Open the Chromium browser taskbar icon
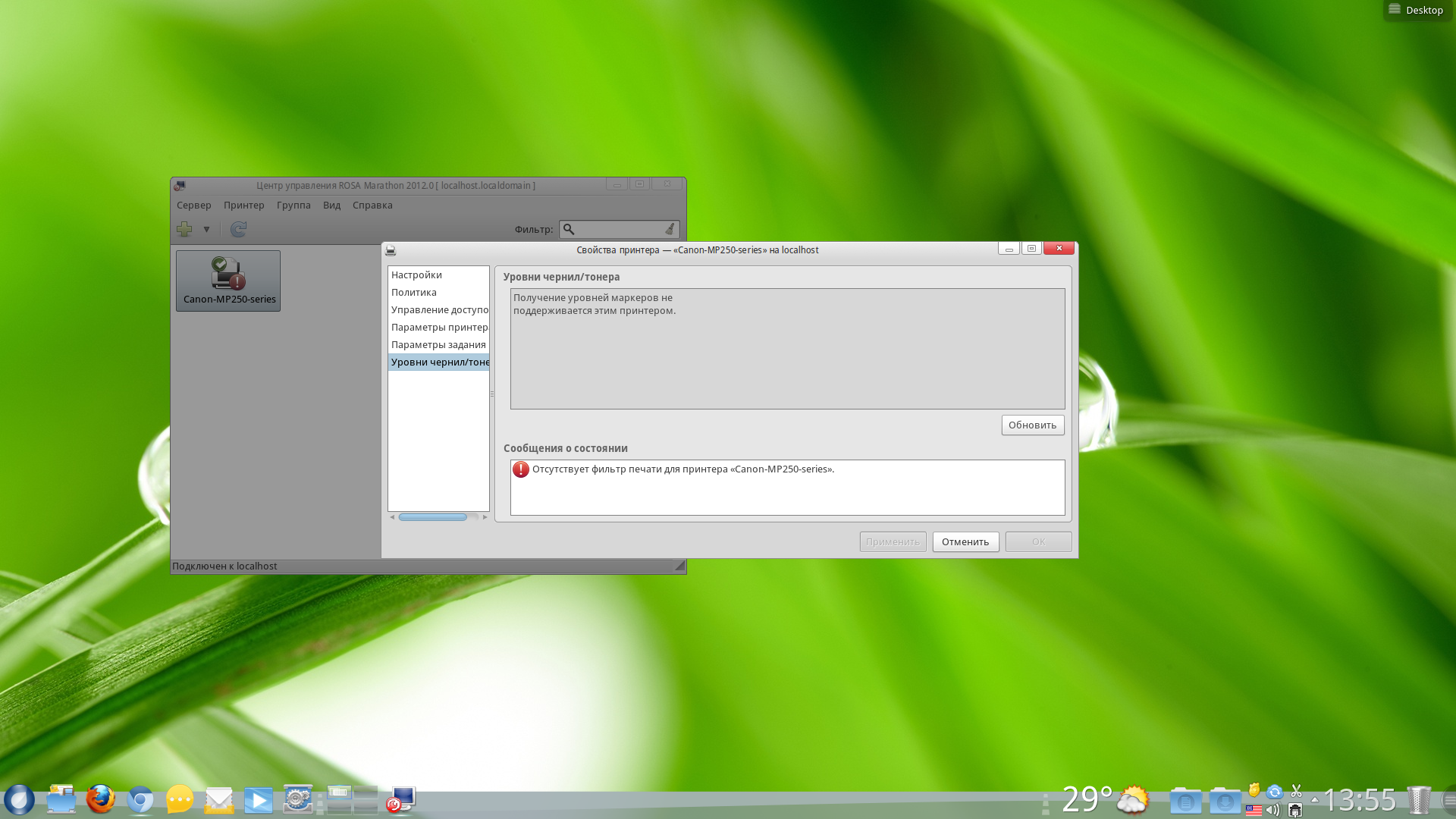 (x=140, y=800)
